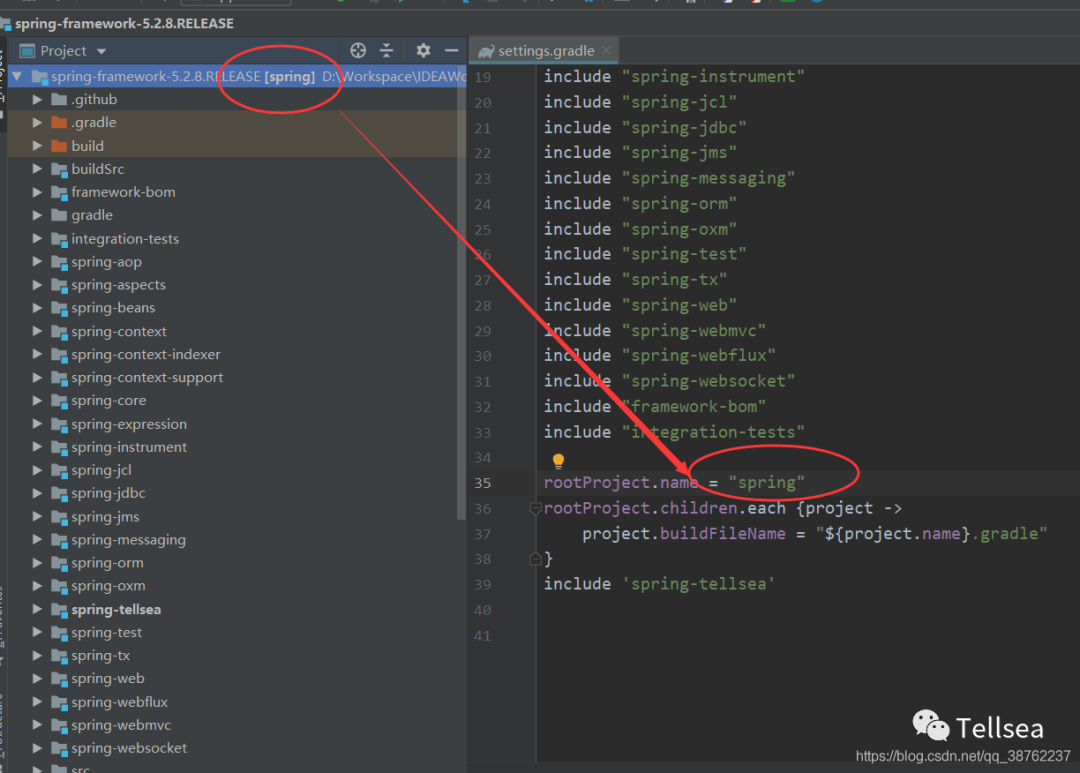This screenshot has height=773, width=1080.
Task: Select the spring-webmvc module
Action: point(121,725)
